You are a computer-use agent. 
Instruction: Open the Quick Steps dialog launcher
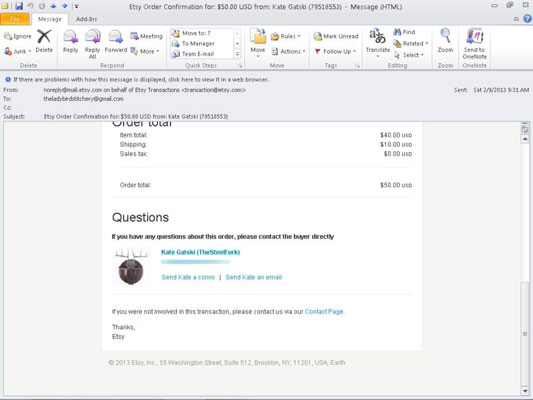point(240,66)
